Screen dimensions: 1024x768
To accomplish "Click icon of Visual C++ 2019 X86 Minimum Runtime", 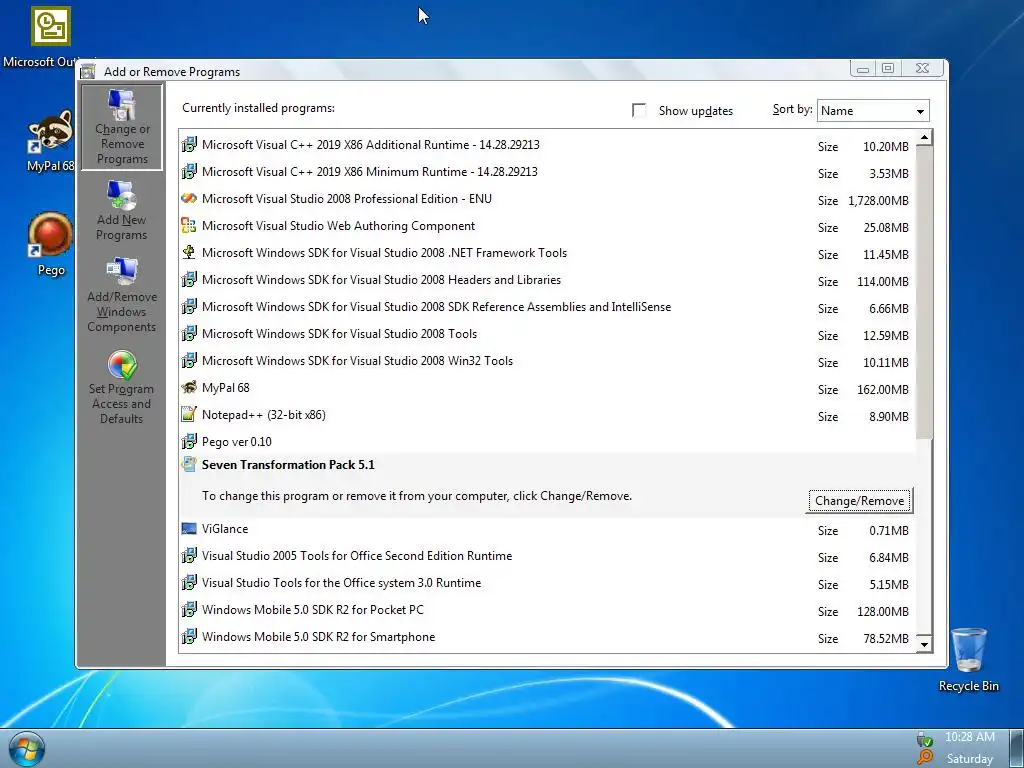I will [189, 172].
